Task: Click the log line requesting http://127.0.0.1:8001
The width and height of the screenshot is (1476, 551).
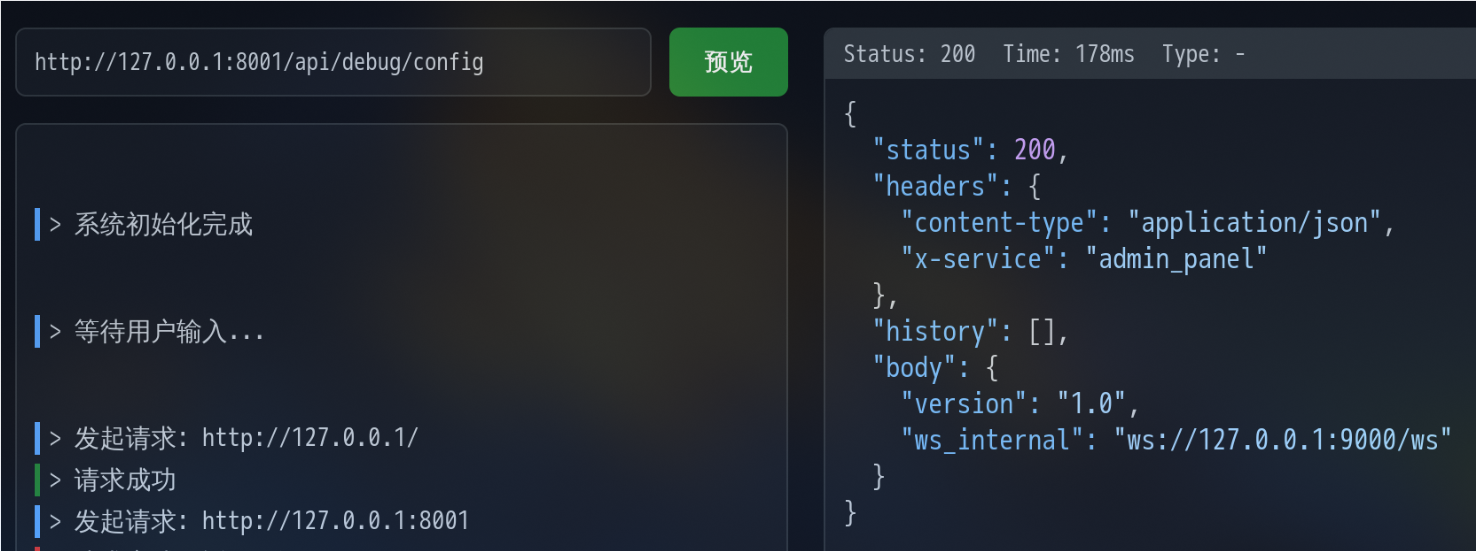Action: [x=252, y=521]
